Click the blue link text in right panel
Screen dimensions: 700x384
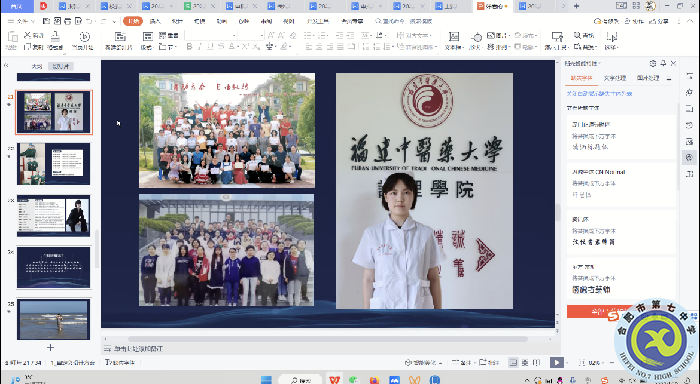click(599, 93)
